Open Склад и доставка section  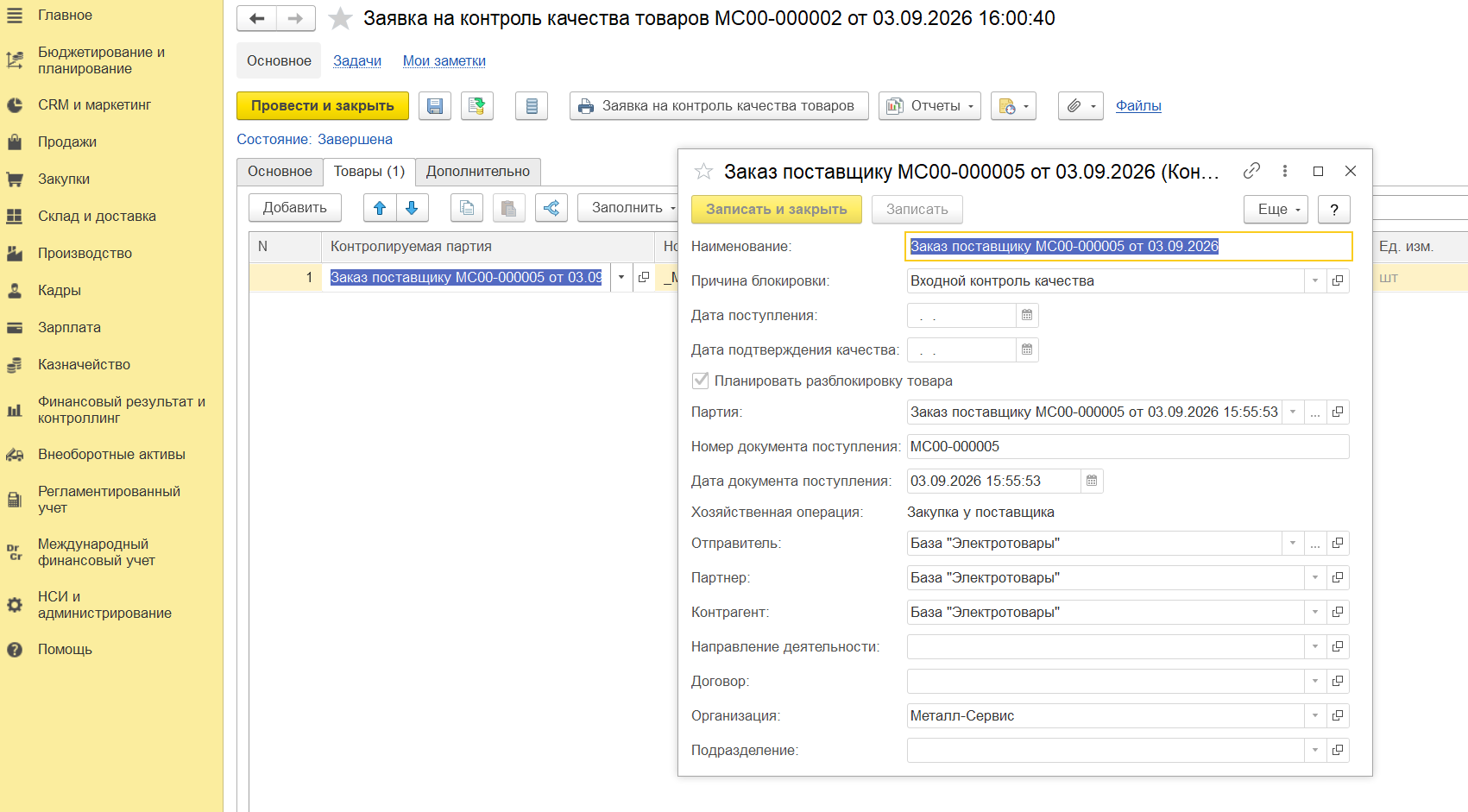[x=97, y=217]
